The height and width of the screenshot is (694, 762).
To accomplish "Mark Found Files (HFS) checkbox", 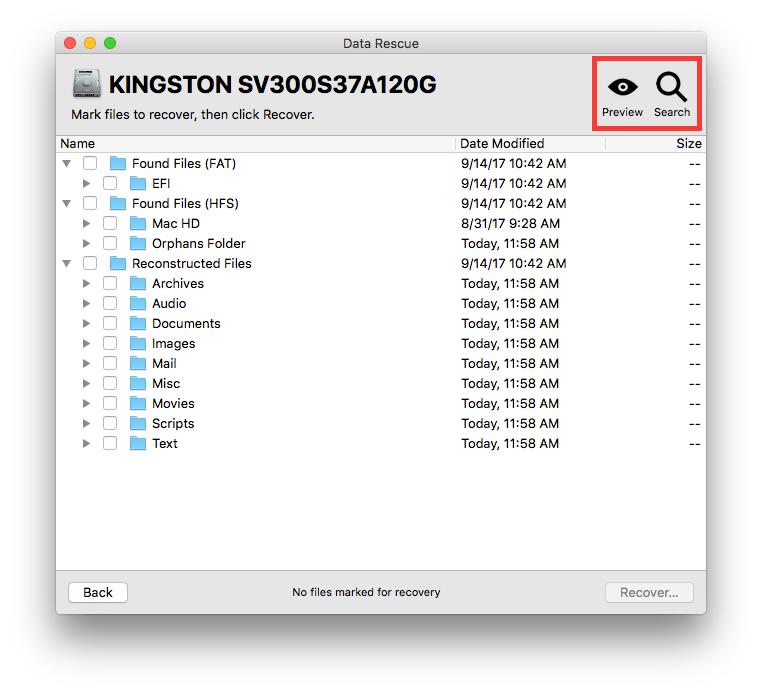I will [x=90, y=203].
